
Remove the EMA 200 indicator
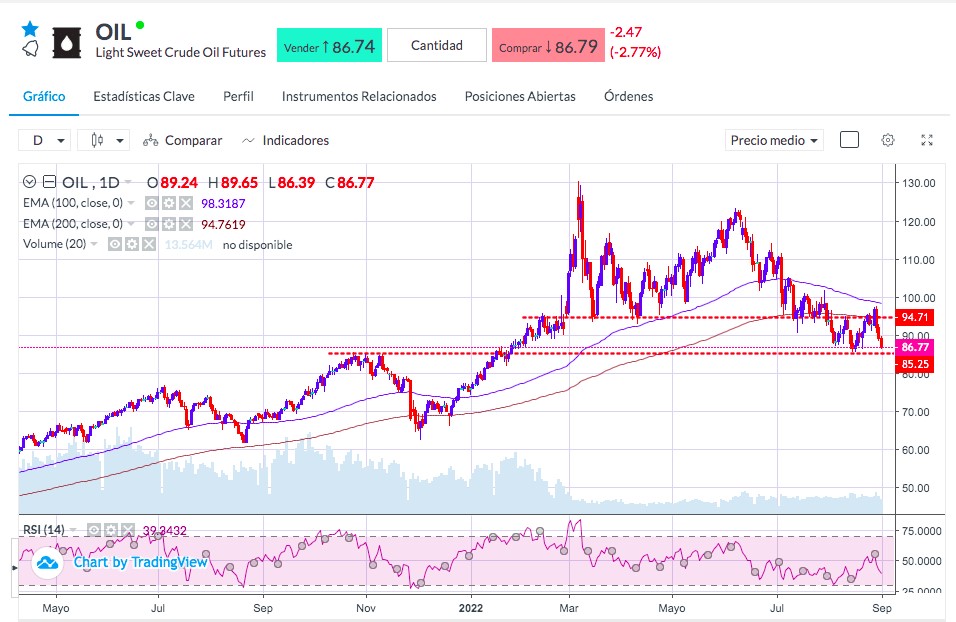[x=186, y=224]
